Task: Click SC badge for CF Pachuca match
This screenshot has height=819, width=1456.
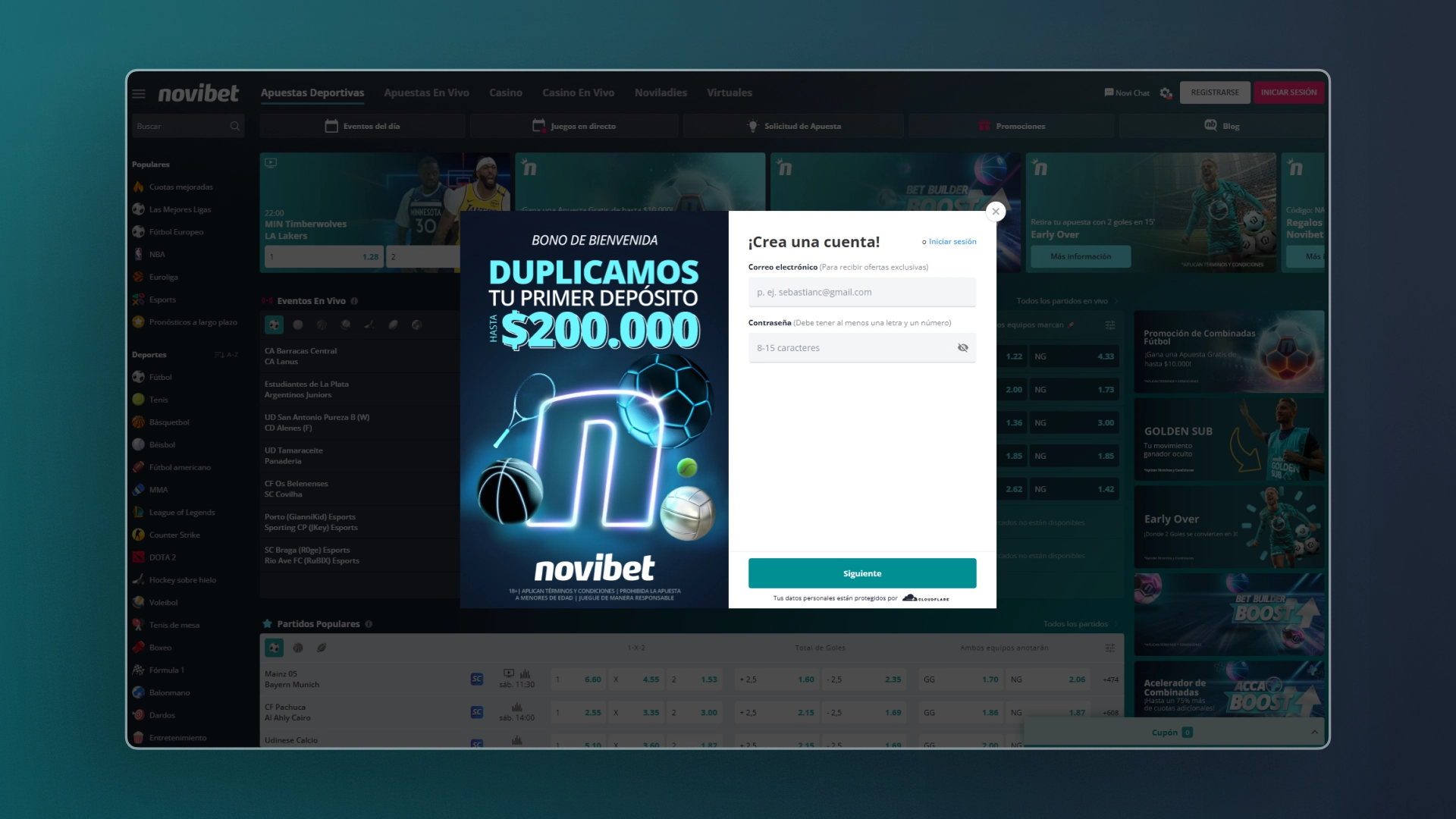Action: point(476,712)
